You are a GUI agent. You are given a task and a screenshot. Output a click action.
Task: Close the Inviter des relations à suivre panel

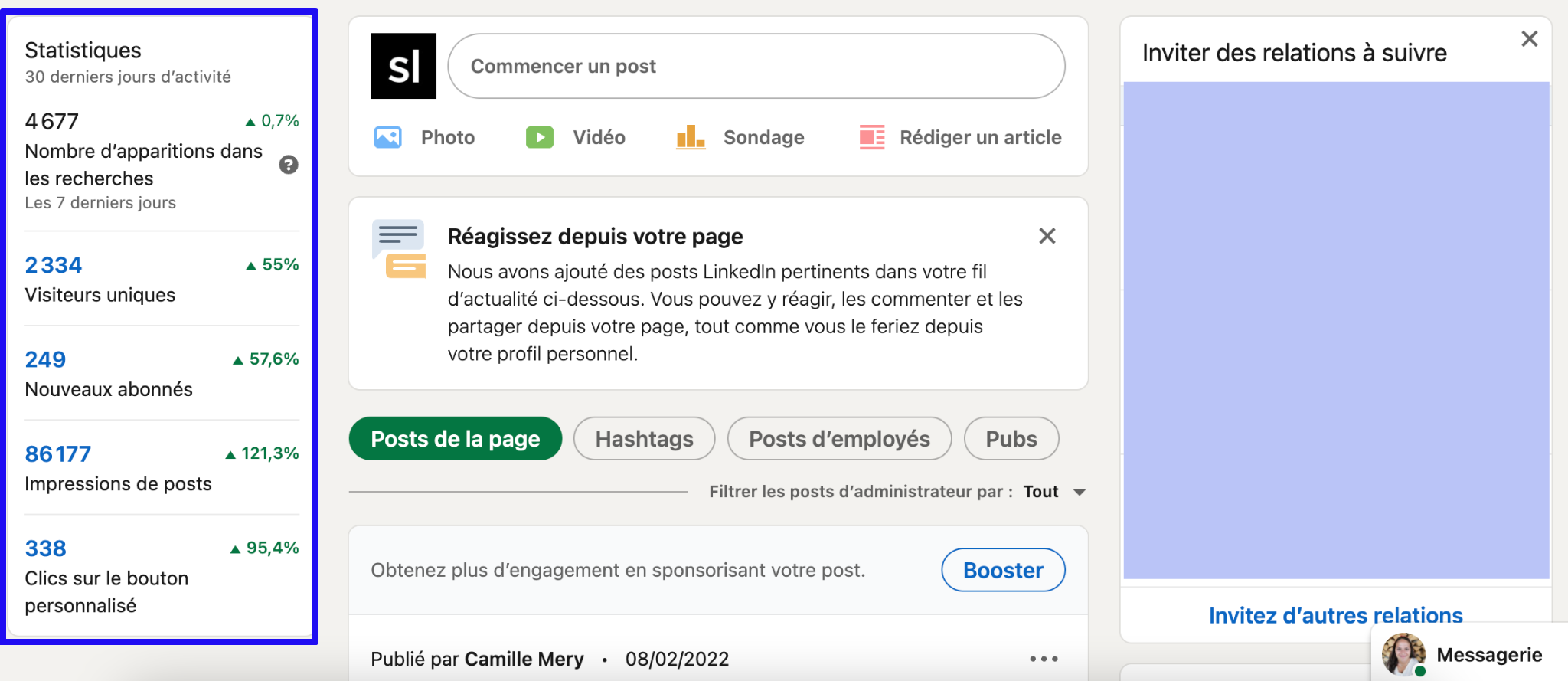pyautogui.click(x=1530, y=39)
